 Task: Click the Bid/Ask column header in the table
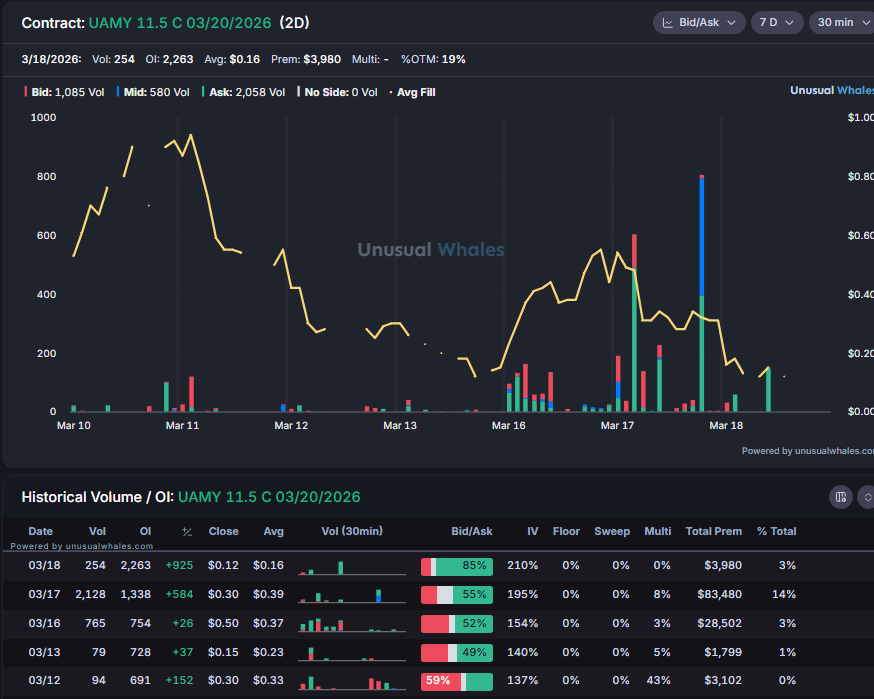pos(472,531)
